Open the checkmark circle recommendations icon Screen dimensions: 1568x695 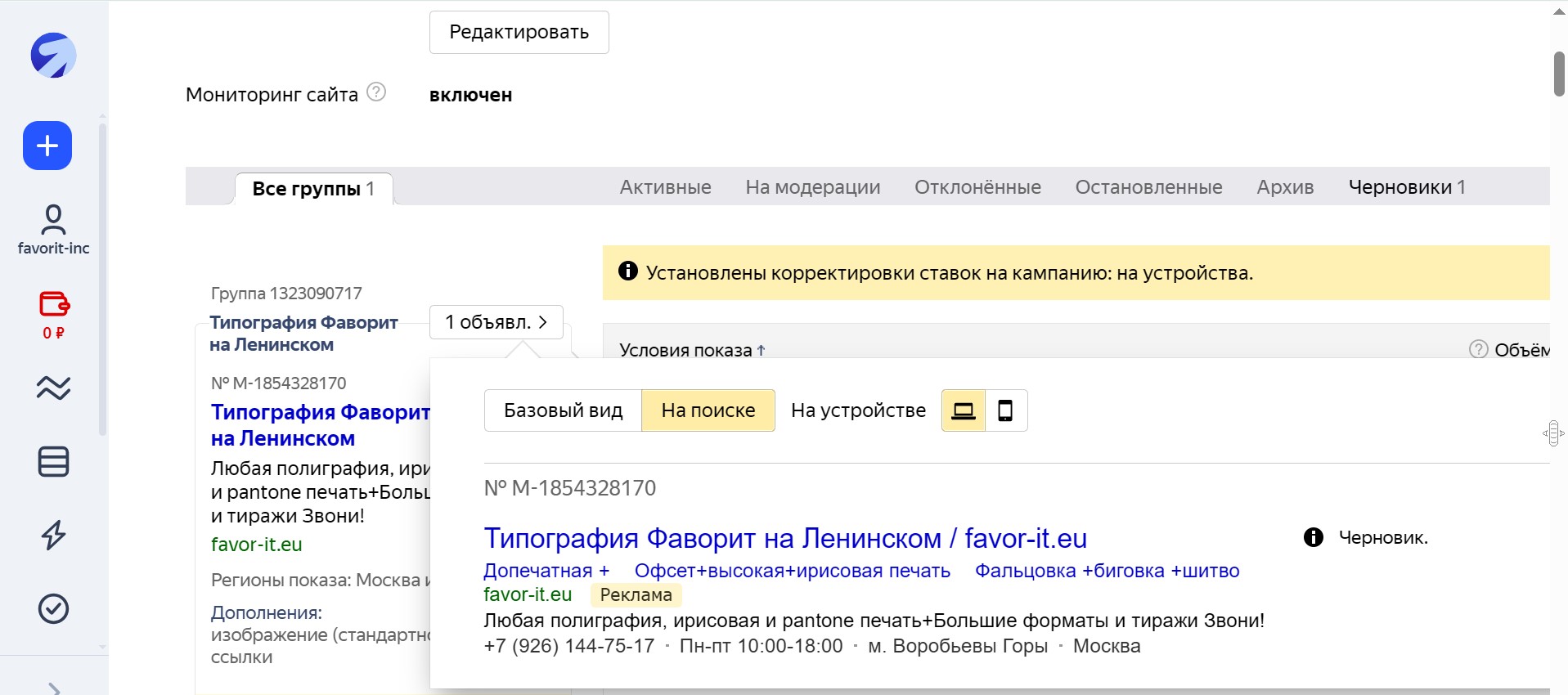point(53,608)
